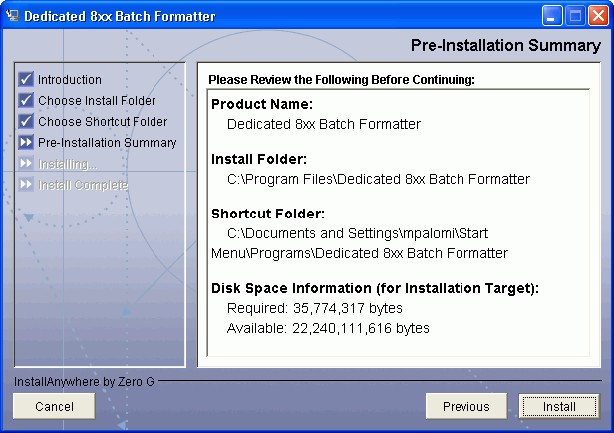
Task: Select the grayed Install Complete step label
Action: coord(83,185)
